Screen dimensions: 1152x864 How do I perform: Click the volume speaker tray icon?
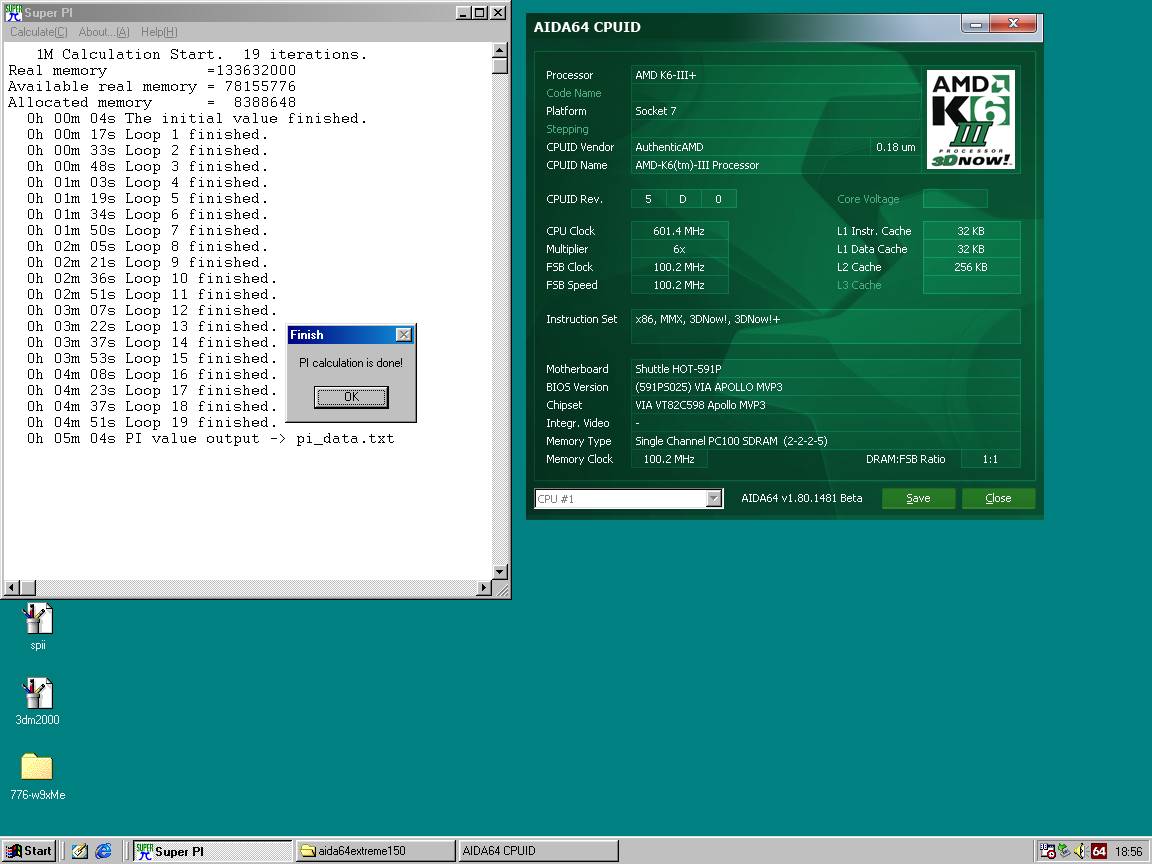(1080, 851)
